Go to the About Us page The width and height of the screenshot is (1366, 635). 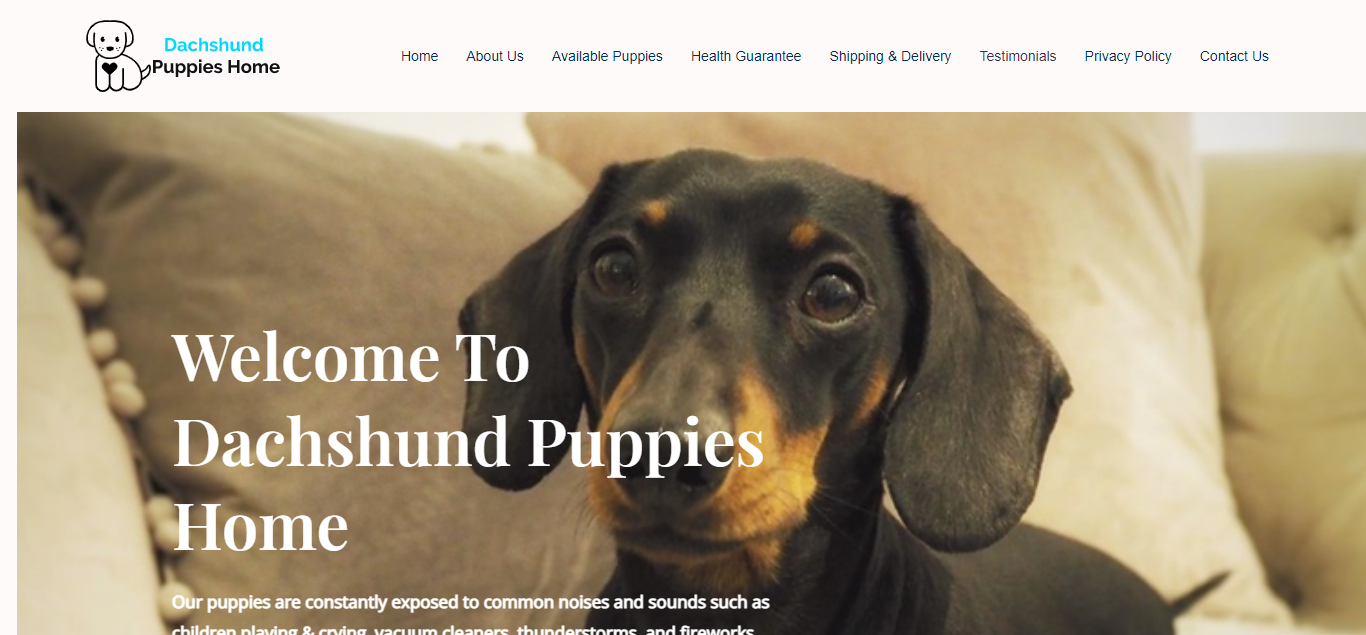[x=495, y=56]
